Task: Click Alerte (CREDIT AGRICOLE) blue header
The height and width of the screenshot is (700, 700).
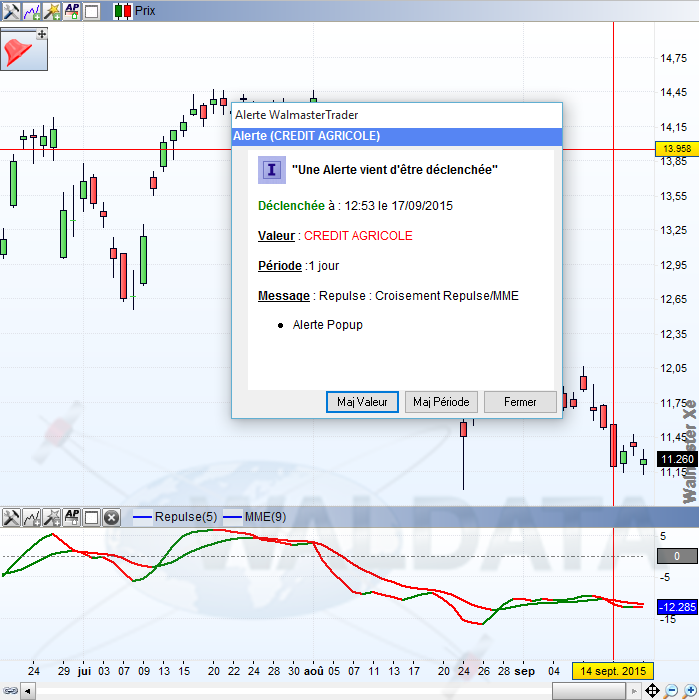Action: (397, 137)
